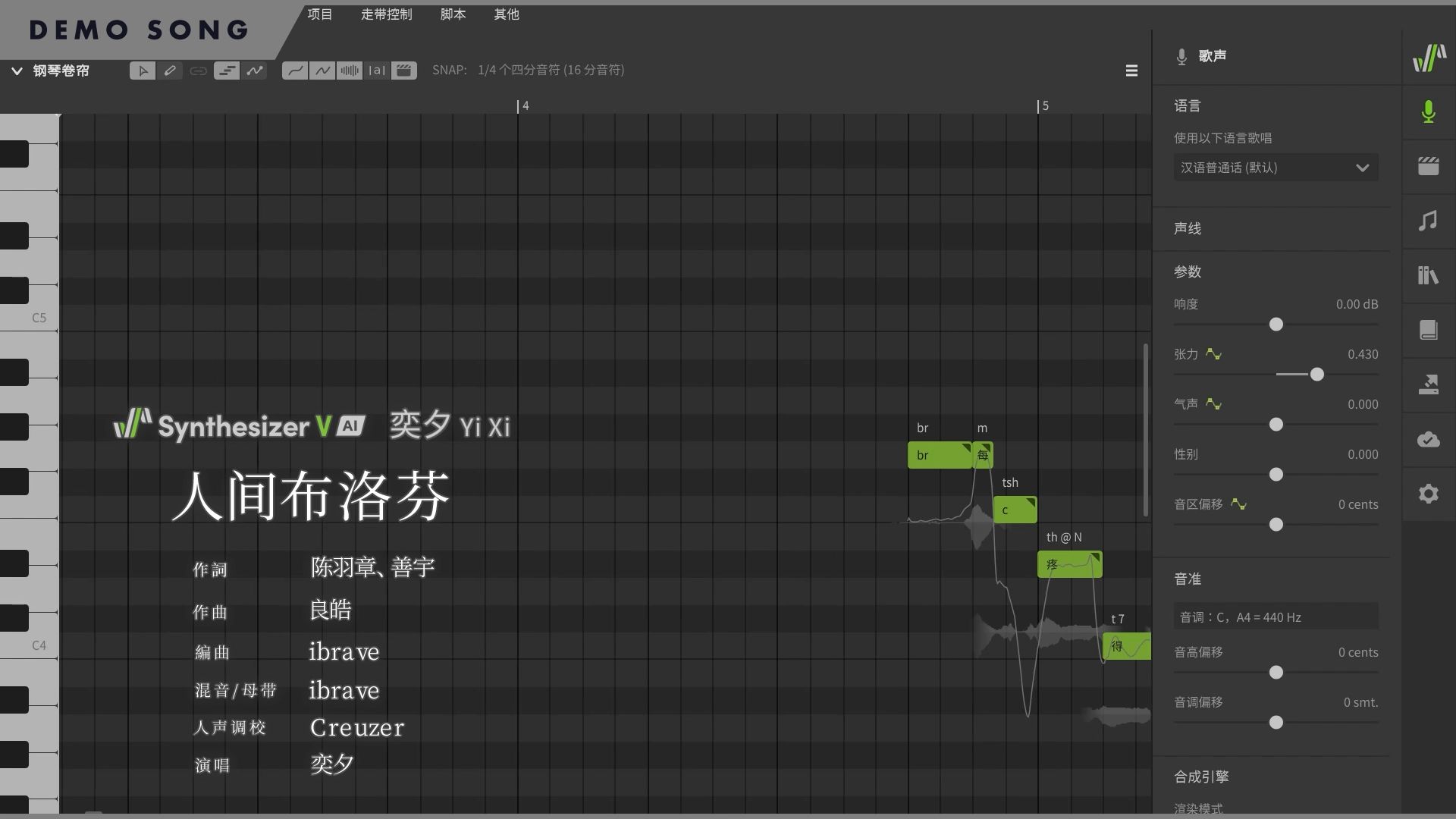The height and width of the screenshot is (819, 1456).
Task: Select the note labeled 疼
Action: [1069, 564]
